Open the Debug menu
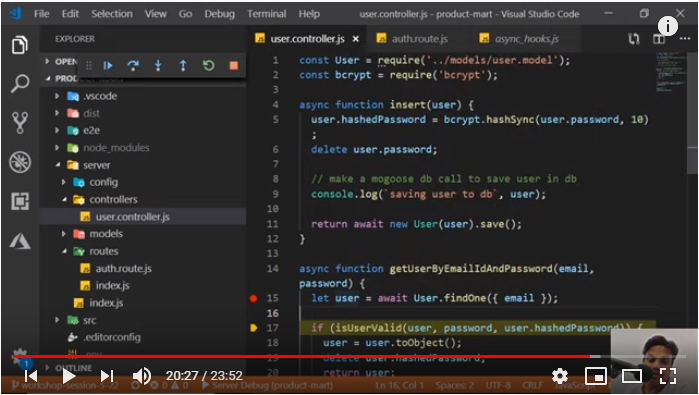The width and height of the screenshot is (699, 395). pyautogui.click(x=219, y=14)
